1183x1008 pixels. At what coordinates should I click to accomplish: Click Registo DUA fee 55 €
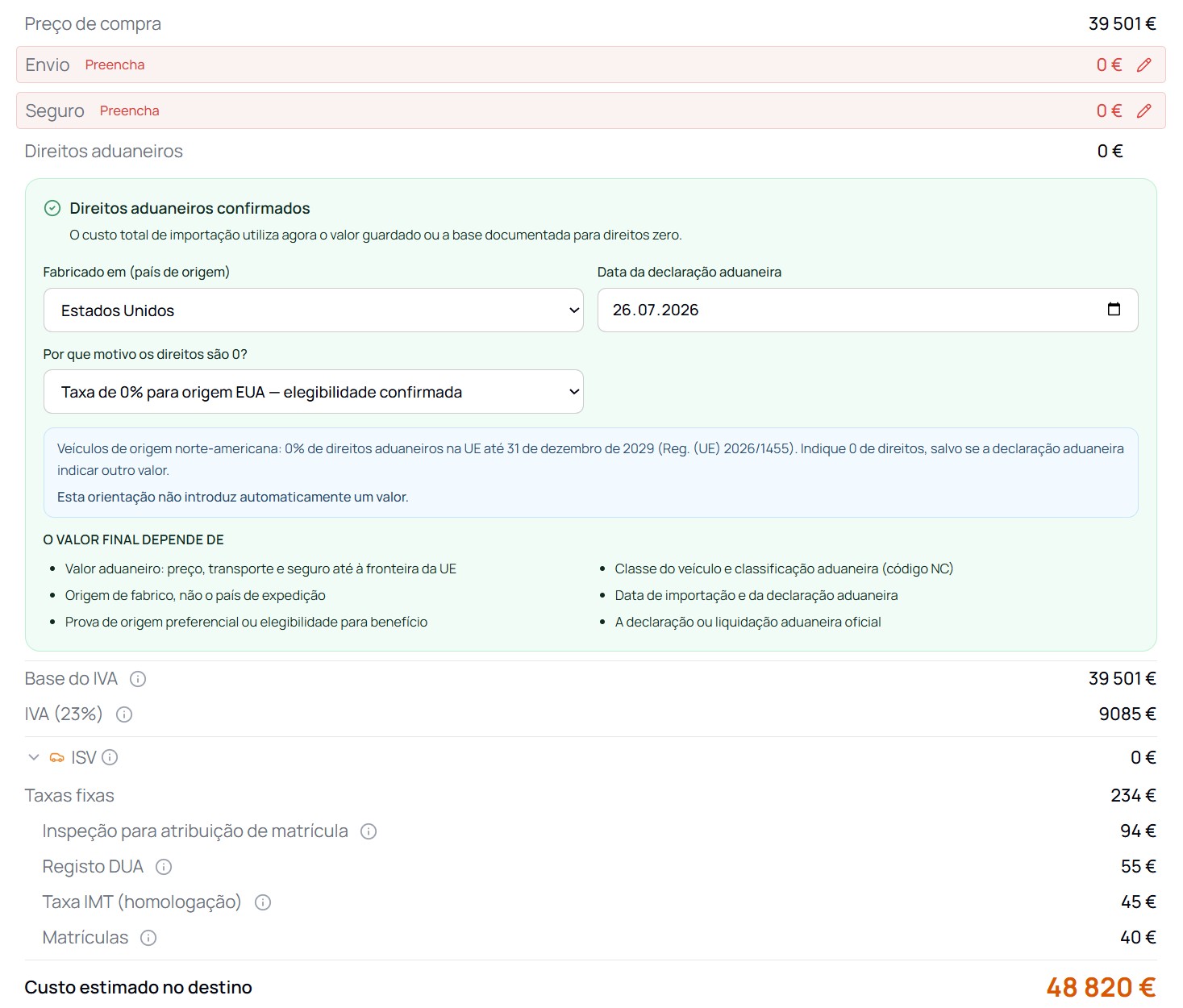click(1138, 867)
